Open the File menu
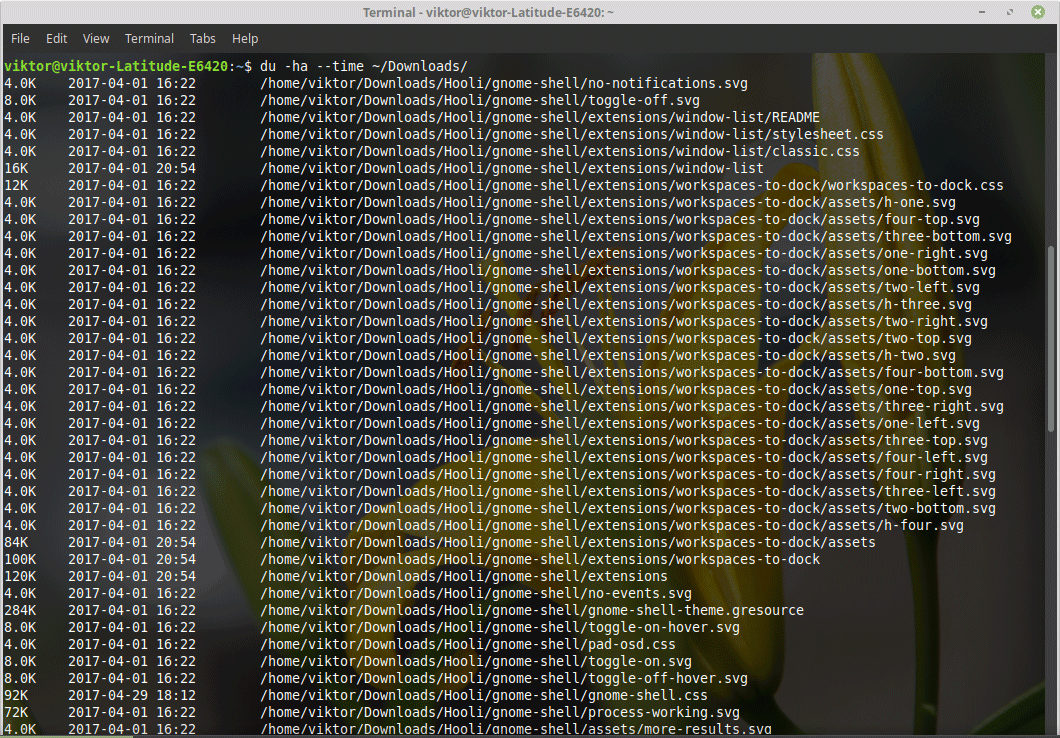The height and width of the screenshot is (738, 1060). pos(20,39)
